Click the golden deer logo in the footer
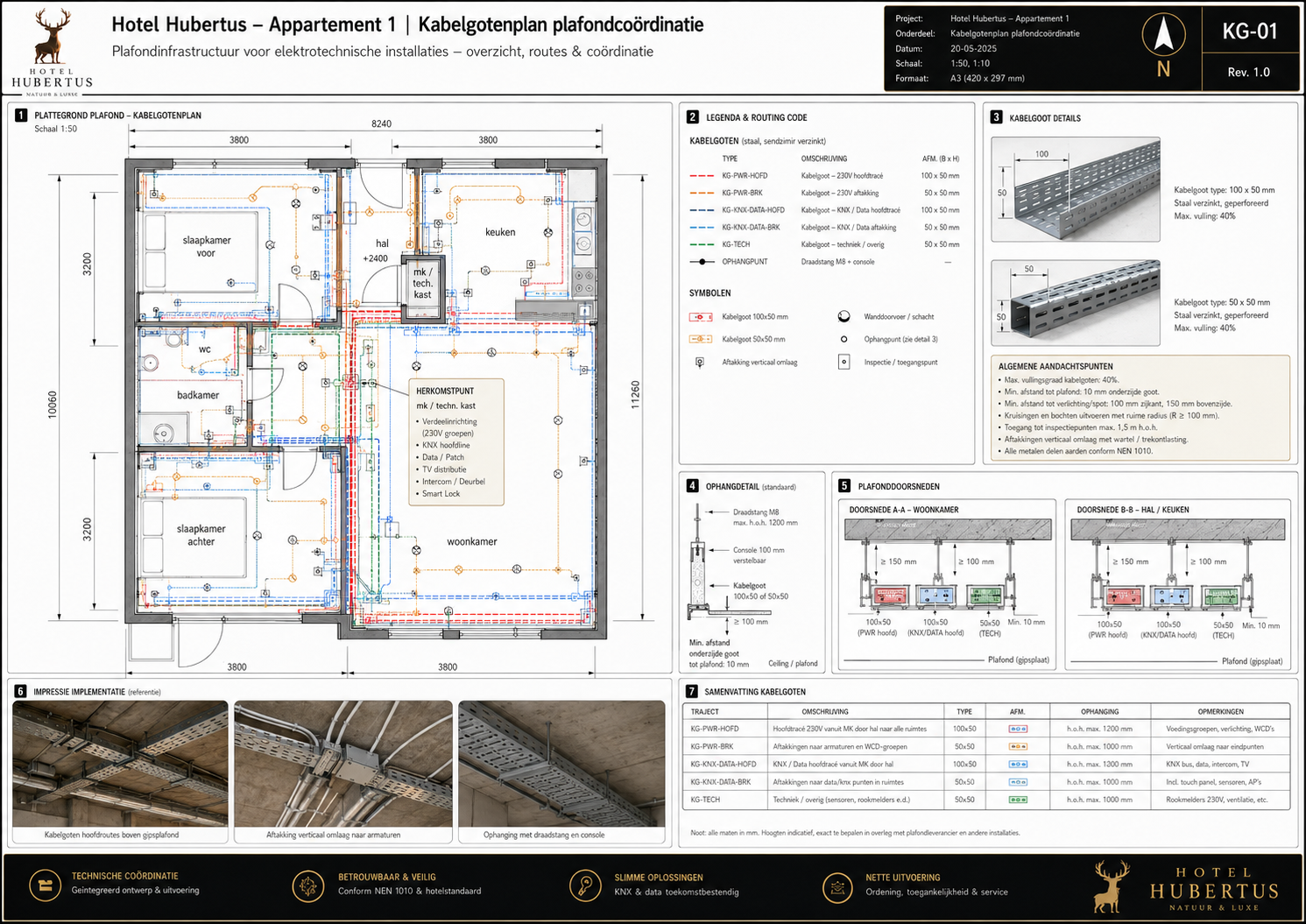The height and width of the screenshot is (924, 1306). coord(1112,886)
